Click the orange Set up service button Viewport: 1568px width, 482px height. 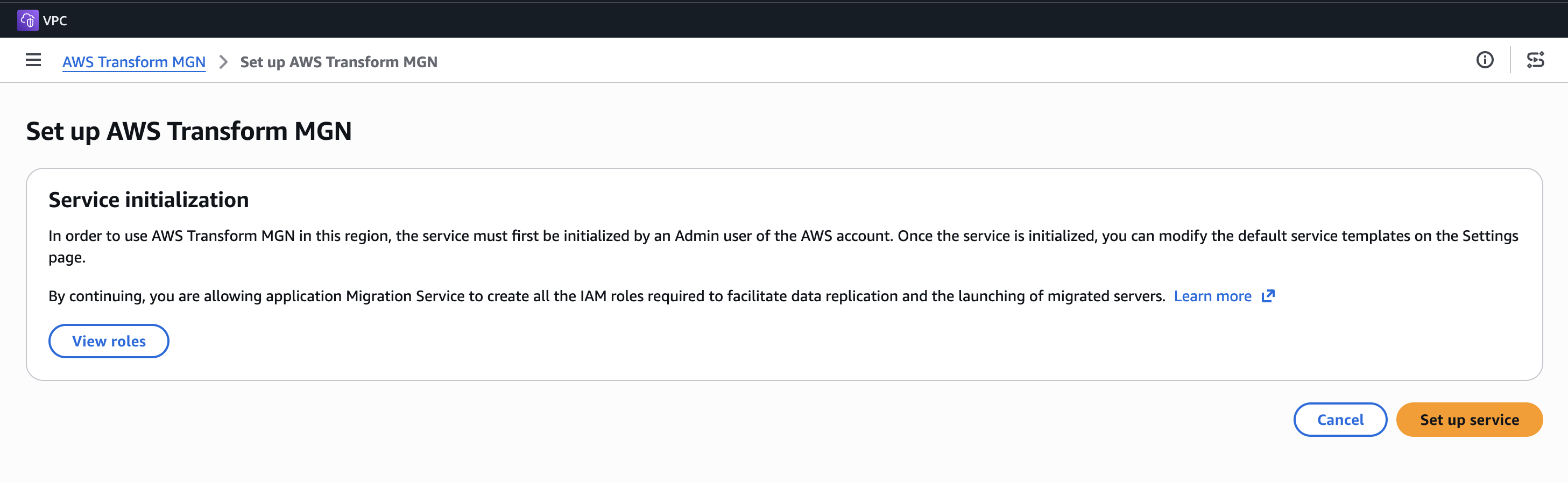coord(1469,419)
